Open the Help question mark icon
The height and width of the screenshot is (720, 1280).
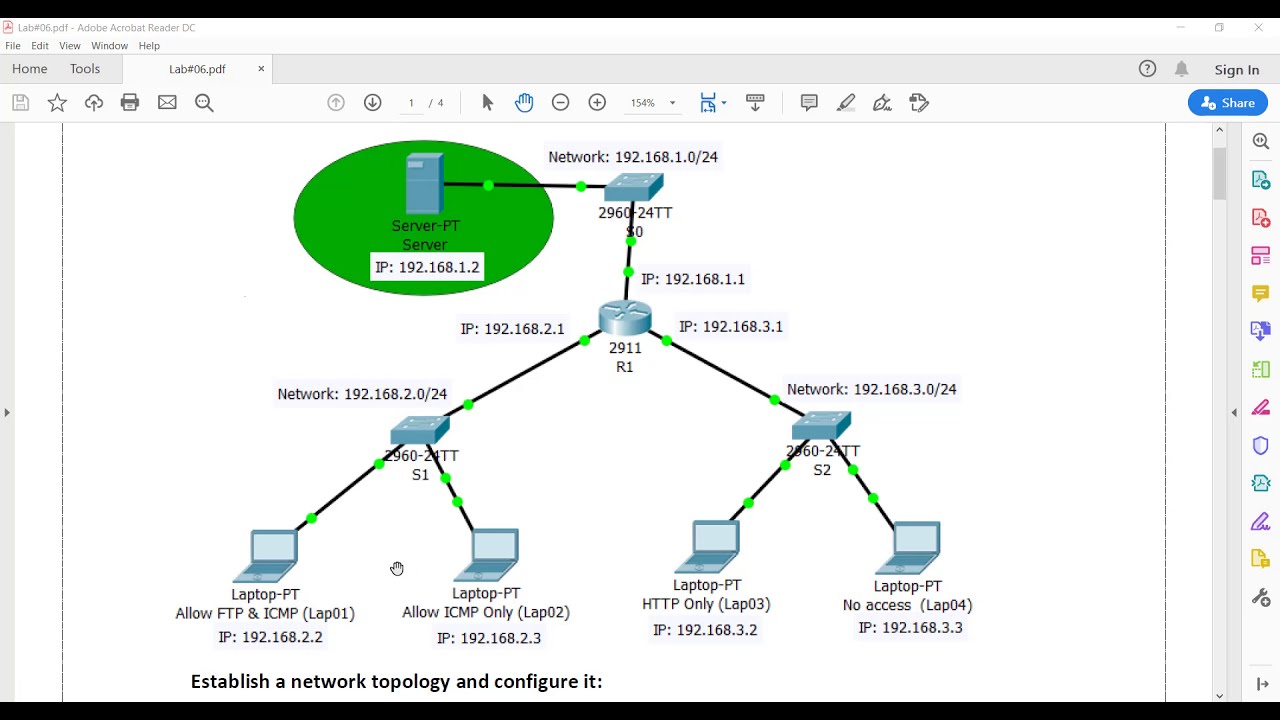tap(1147, 69)
